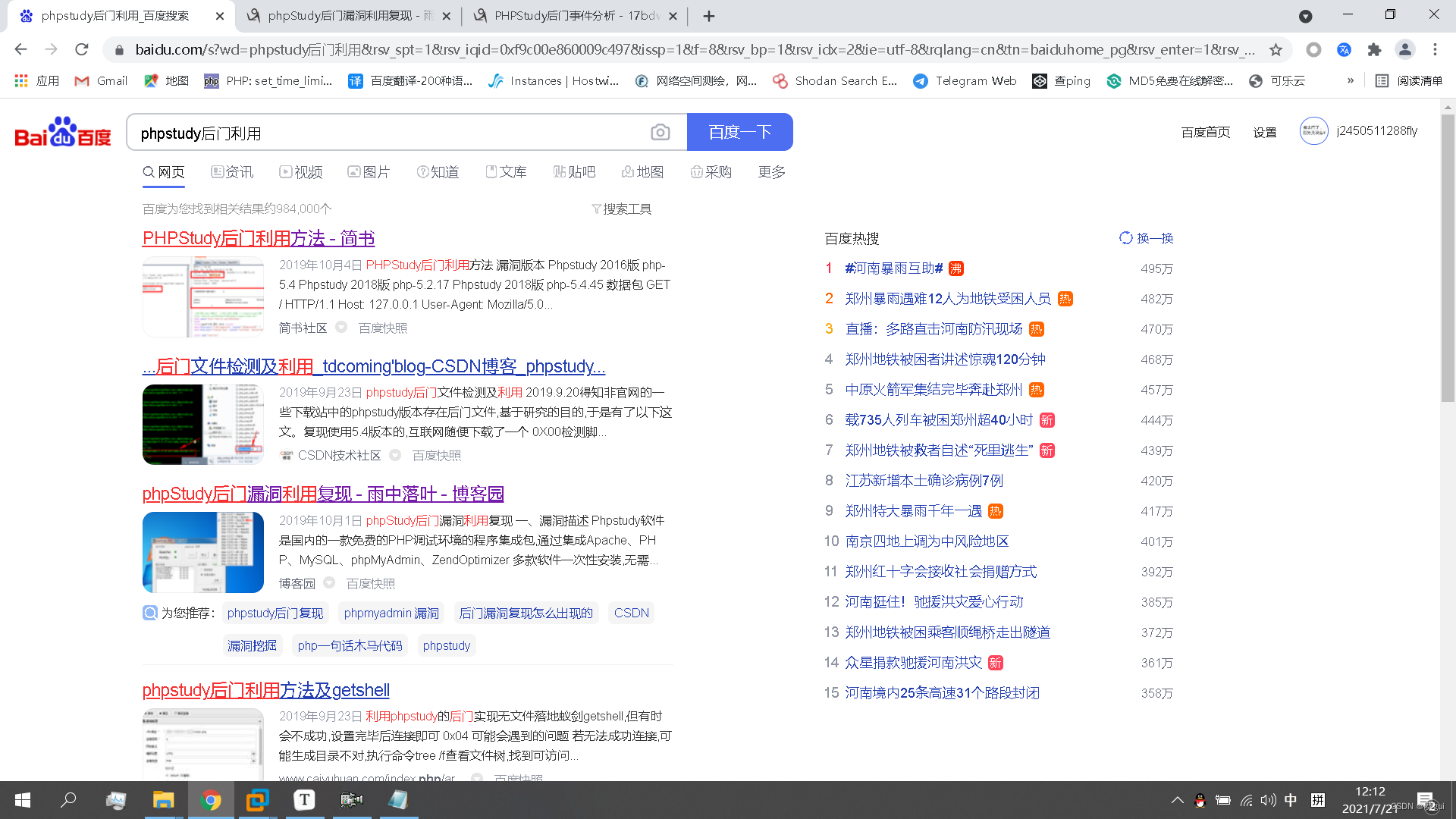This screenshot has height=819, width=1456.
Task: Click Windows Start button
Action: (23, 800)
